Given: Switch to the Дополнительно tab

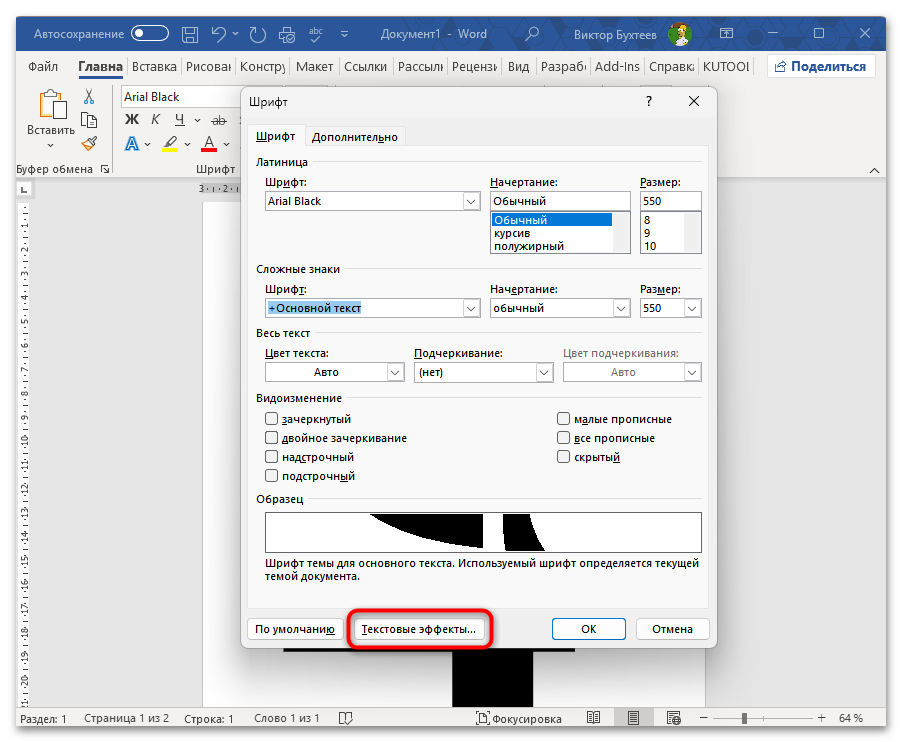Looking at the screenshot, I should [354, 137].
